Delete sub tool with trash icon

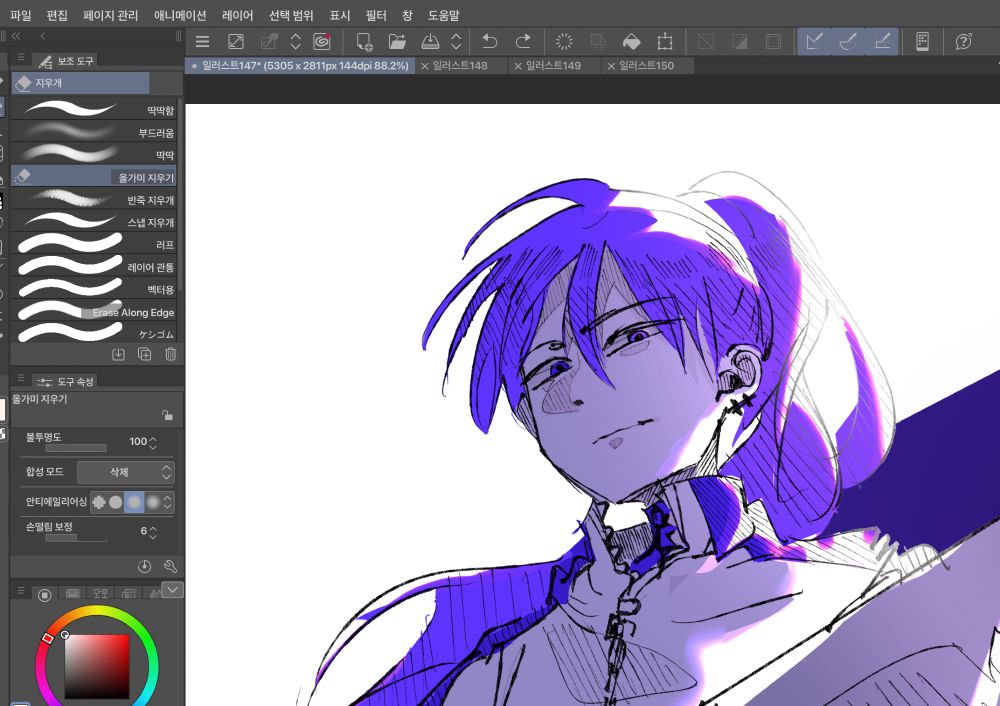tap(170, 354)
